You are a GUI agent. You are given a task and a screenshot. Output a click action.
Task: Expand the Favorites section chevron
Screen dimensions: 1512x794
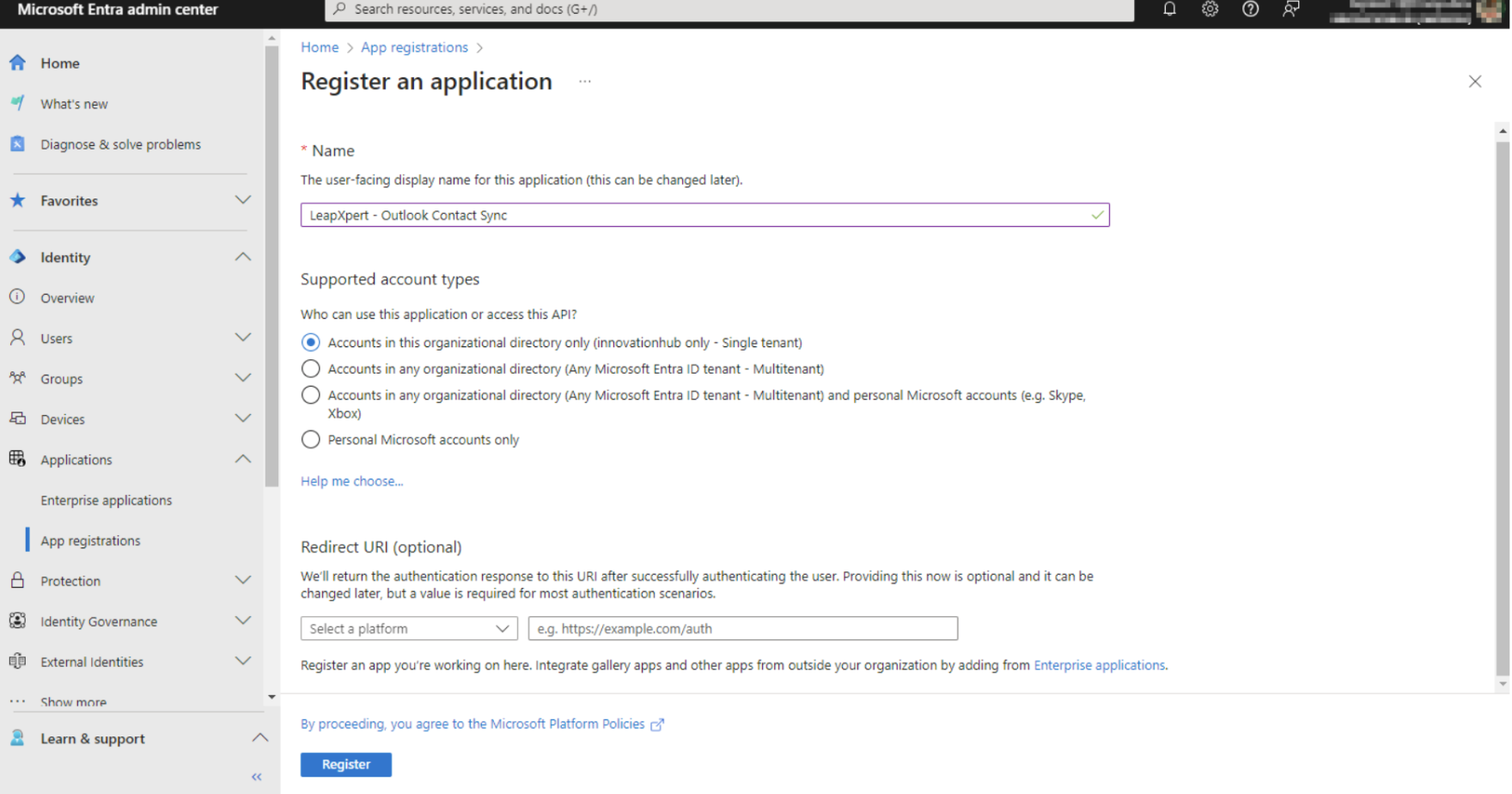tap(243, 200)
